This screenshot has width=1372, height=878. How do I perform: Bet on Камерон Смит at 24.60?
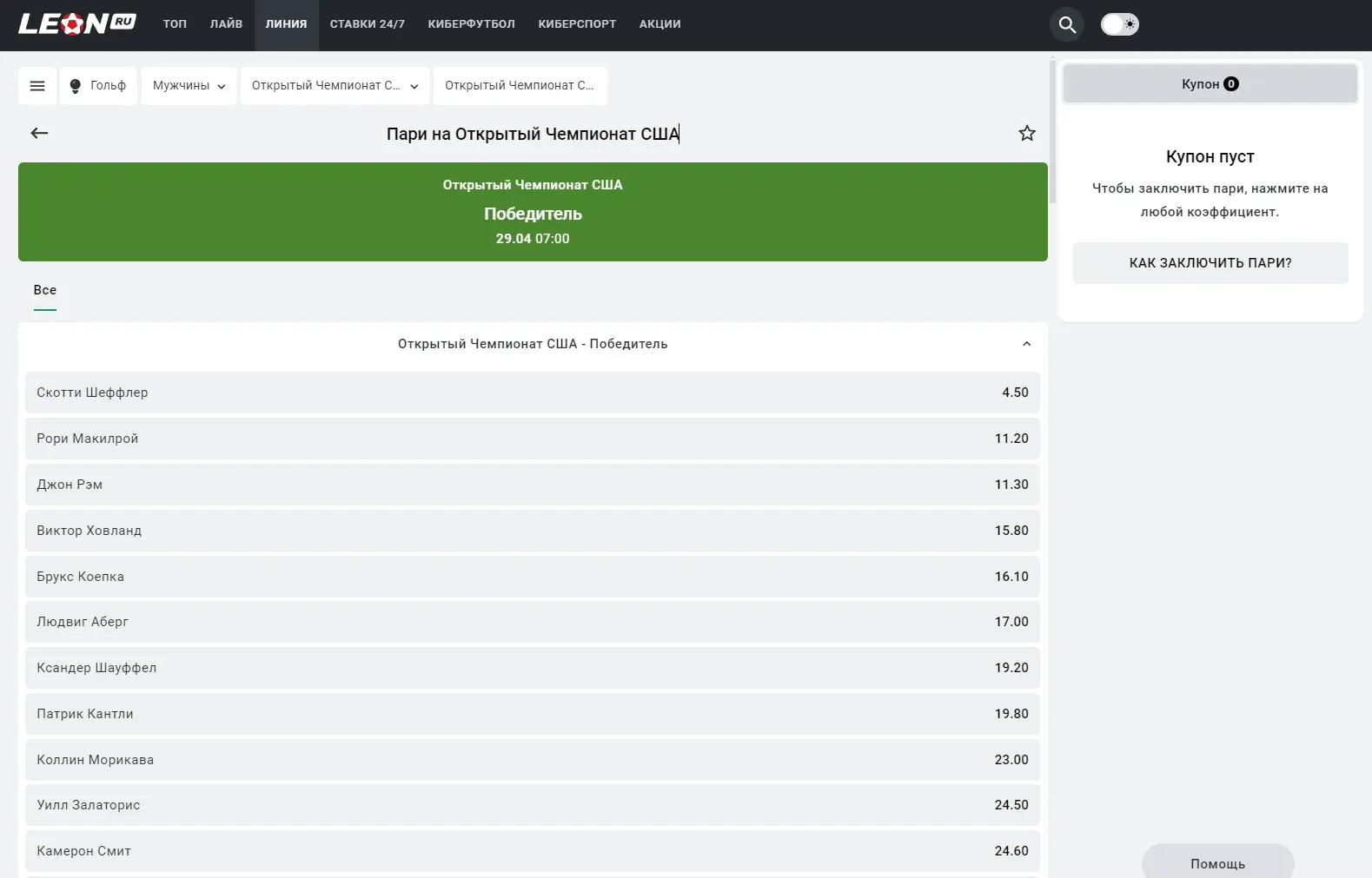click(x=532, y=851)
